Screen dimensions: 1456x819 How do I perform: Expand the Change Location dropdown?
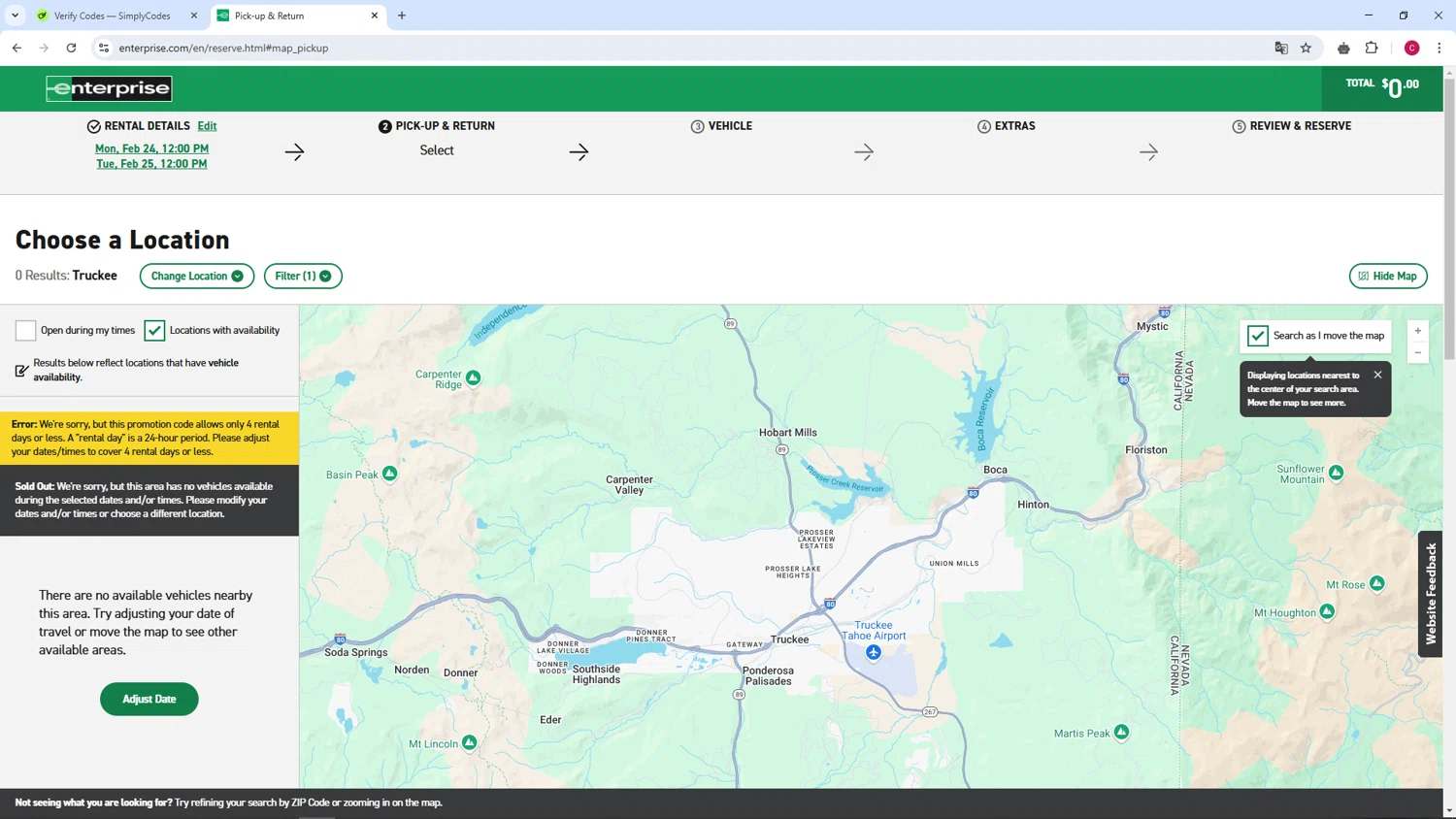197,277
